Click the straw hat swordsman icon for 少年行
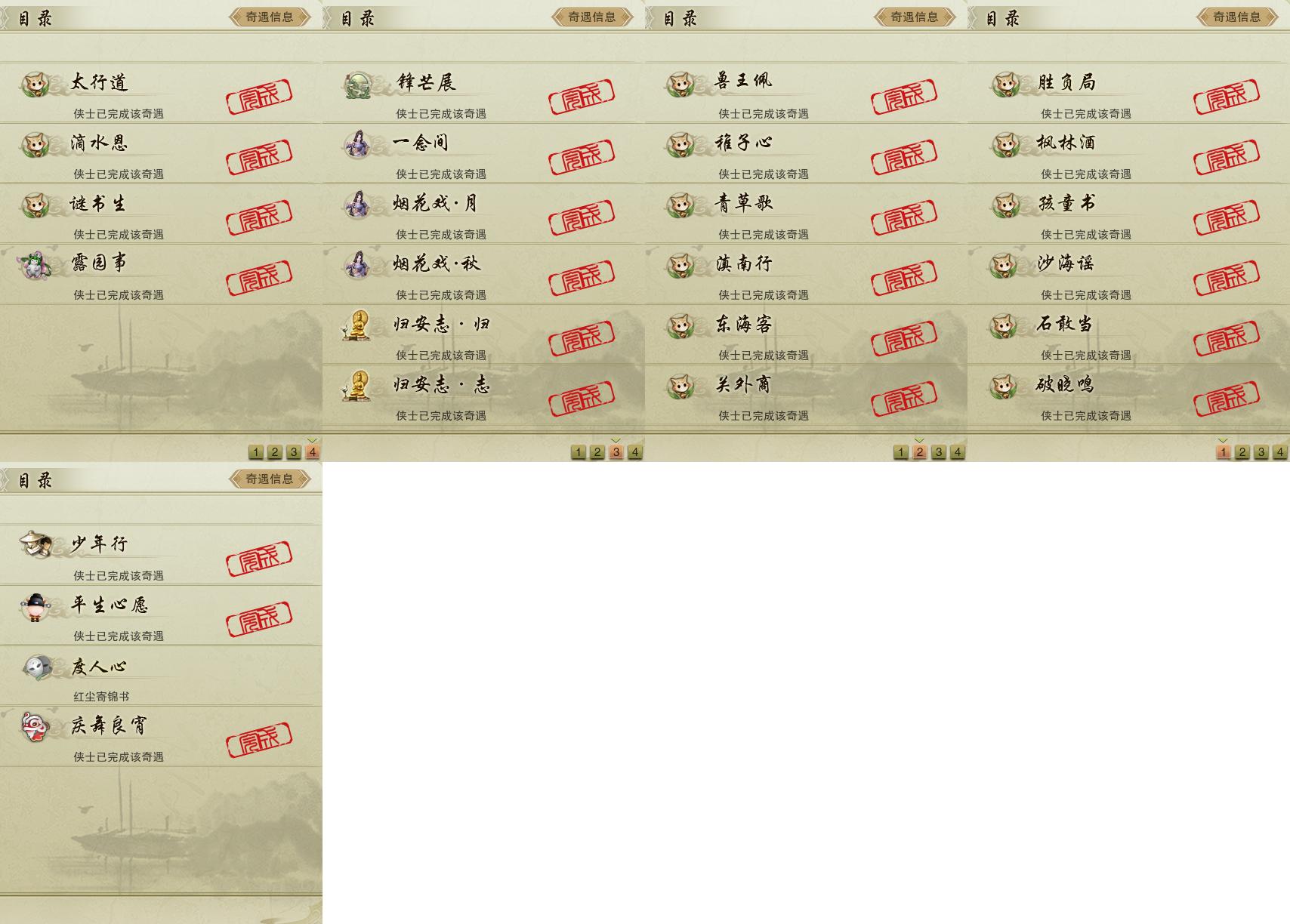 (x=35, y=544)
